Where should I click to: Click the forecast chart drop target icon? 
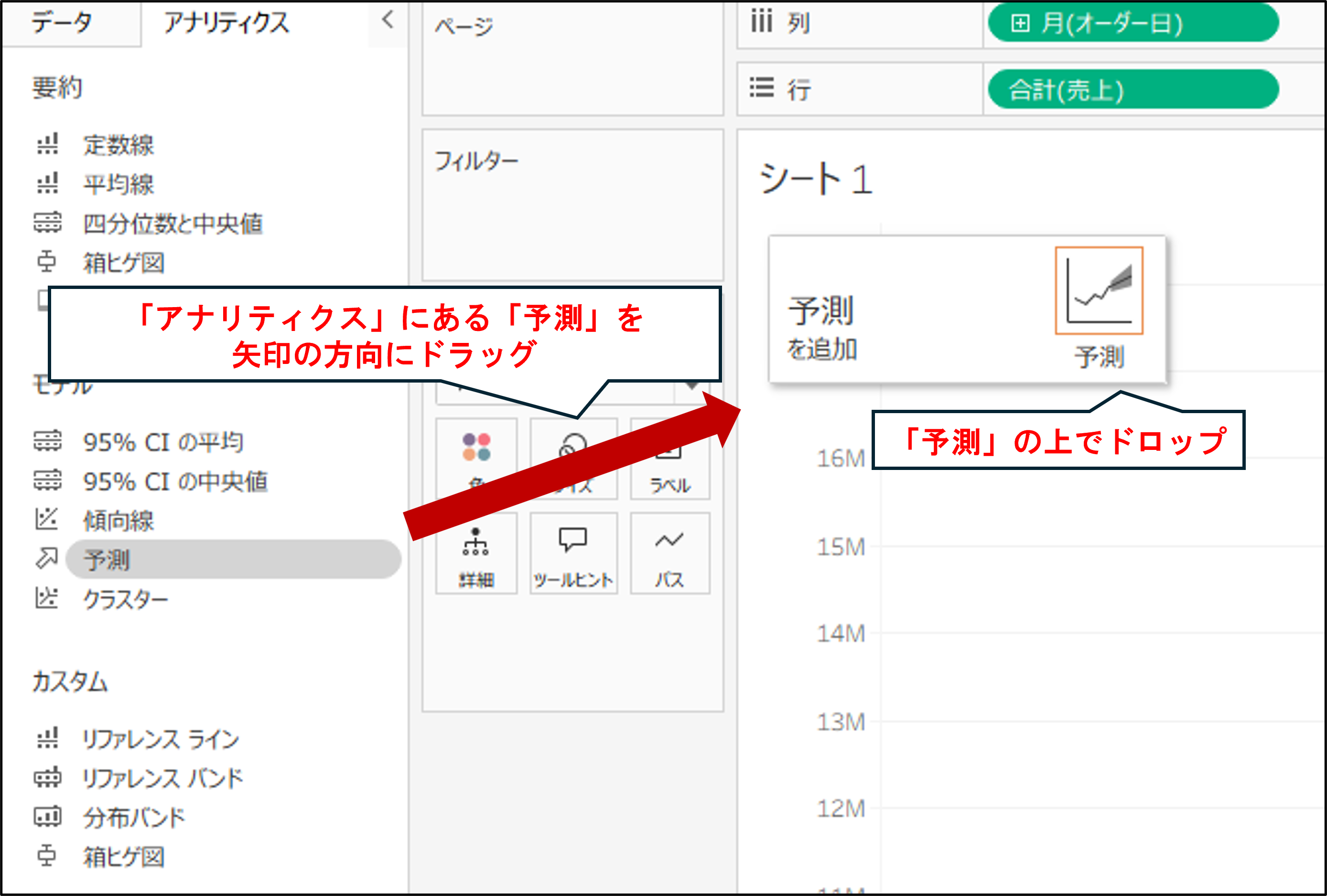coord(1099,290)
